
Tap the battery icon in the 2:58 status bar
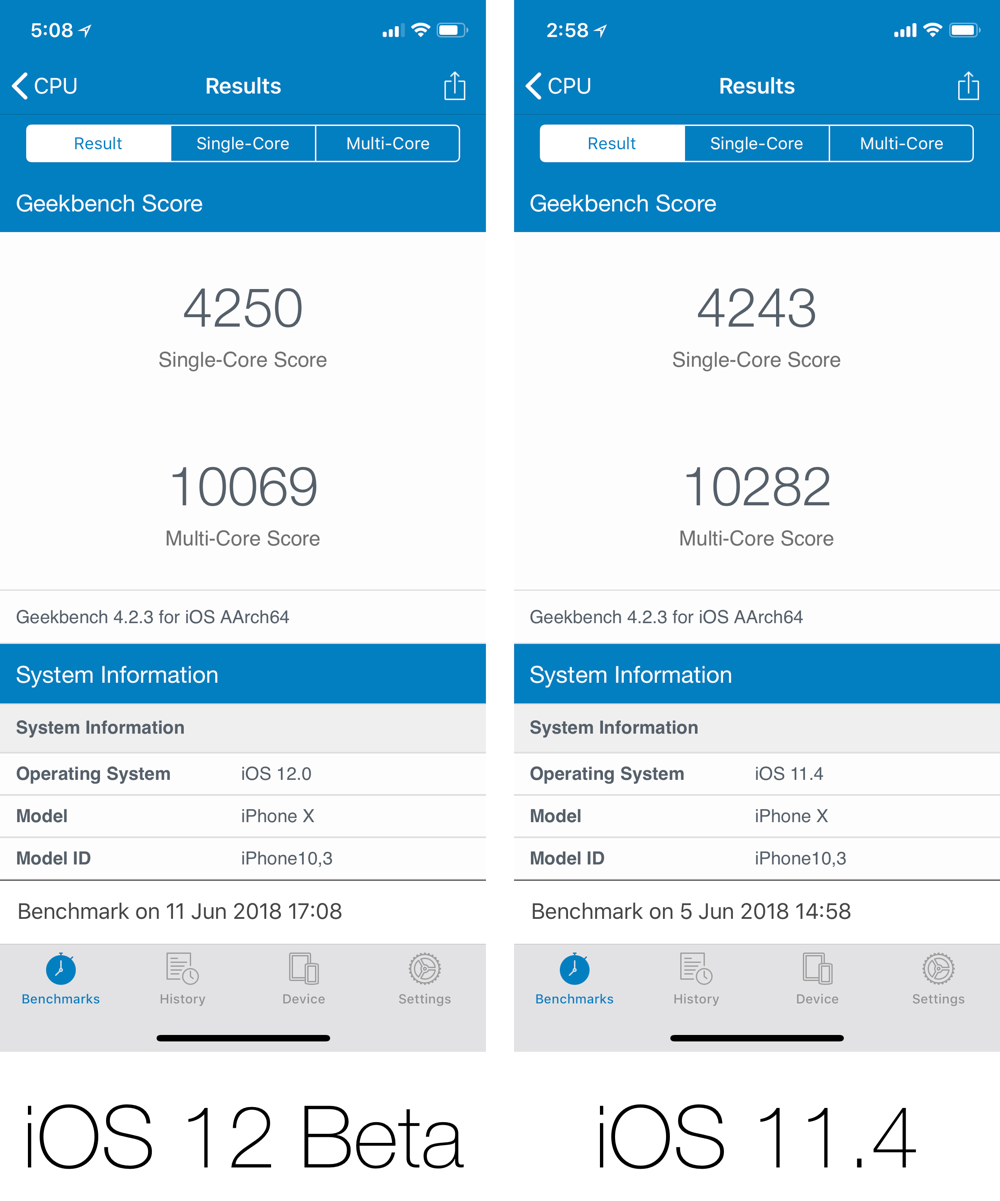[x=966, y=30]
